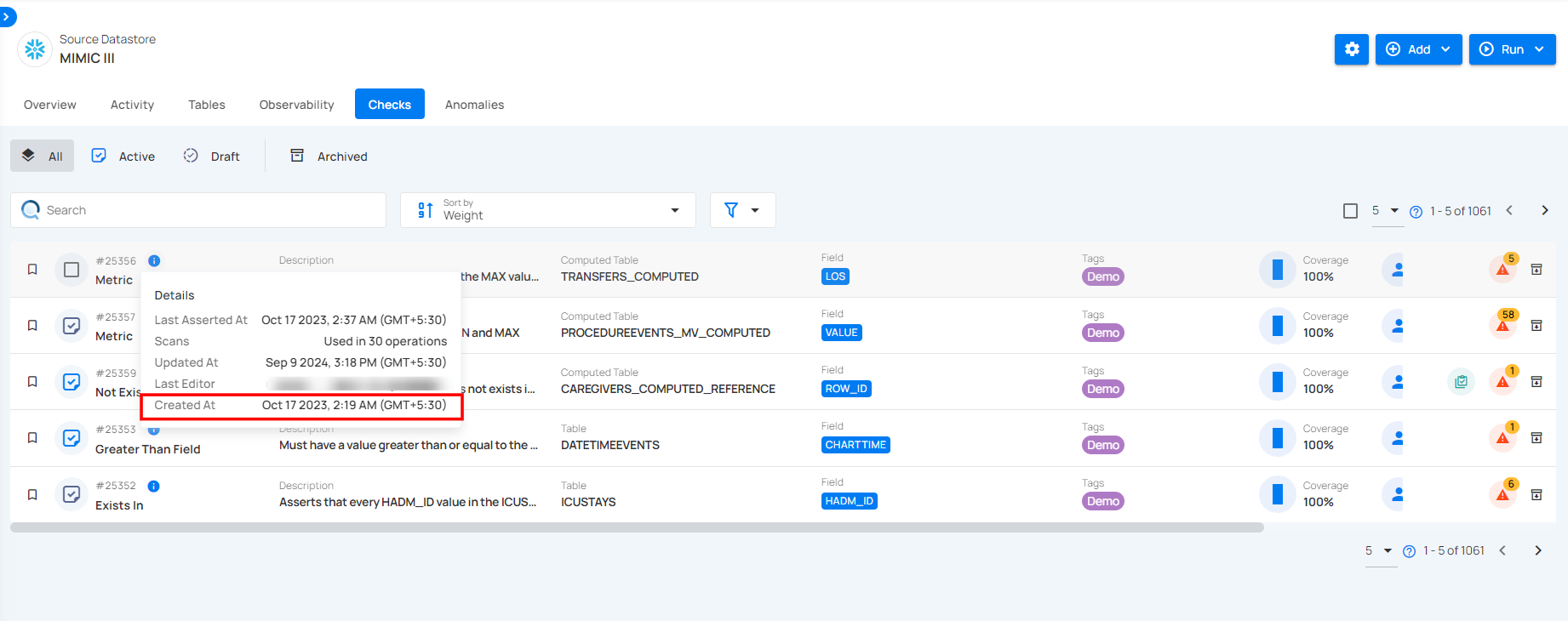This screenshot has width=1568, height=621.
Task: Filter by Draft checks
Action: pyautogui.click(x=212, y=156)
